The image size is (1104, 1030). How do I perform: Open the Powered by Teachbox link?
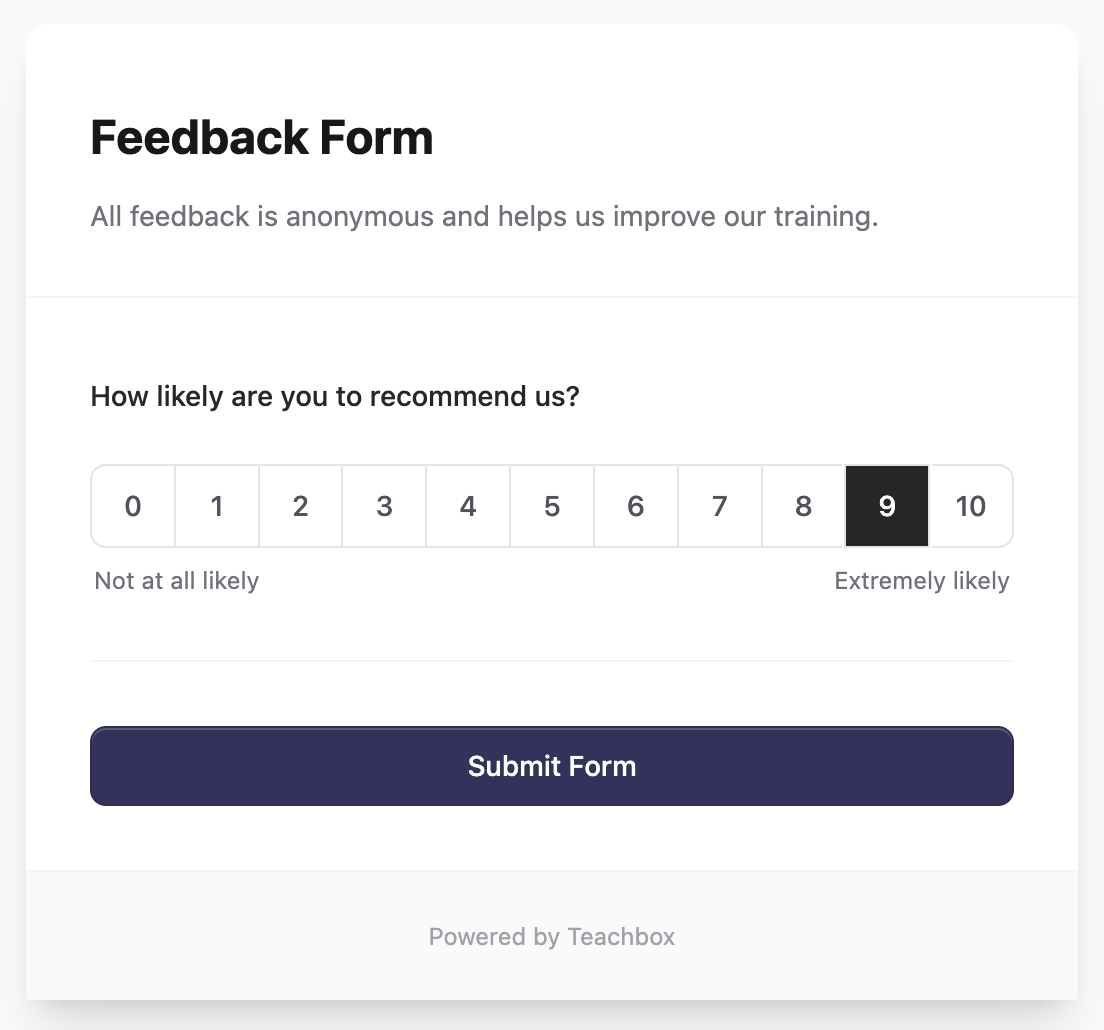552,937
